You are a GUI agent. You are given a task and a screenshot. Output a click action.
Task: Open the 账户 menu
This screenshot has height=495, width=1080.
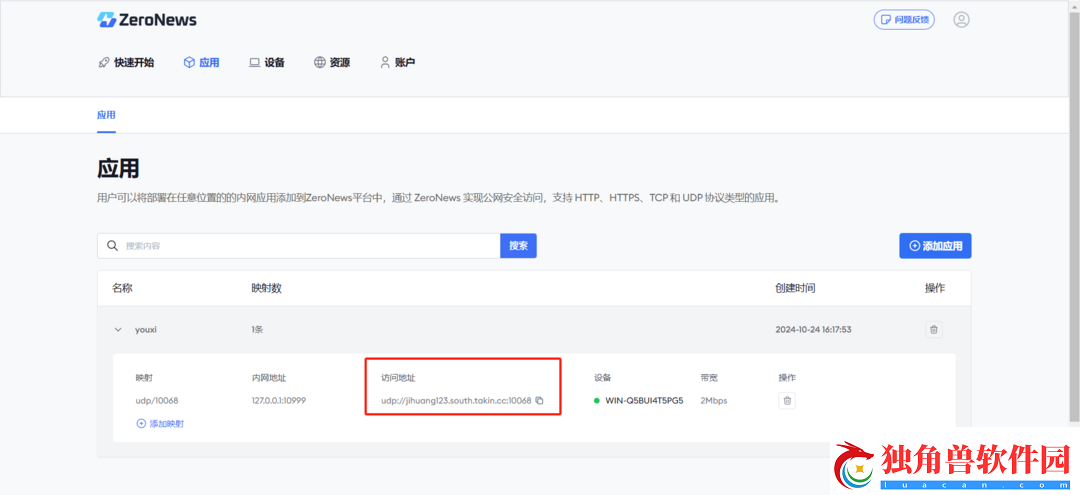pos(397,63)
